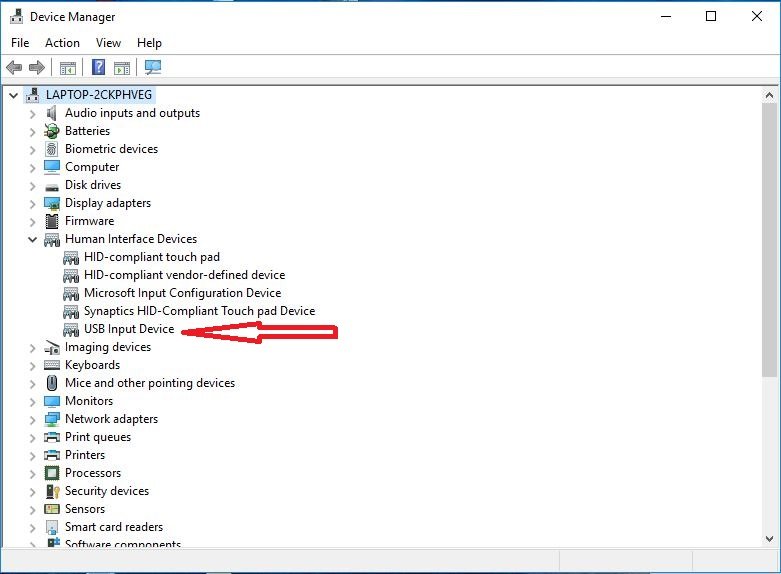The width and height of the screenshot is (781, 574).
Task: Select Microsoft Input Configuration Device
Action: coord(182,293)
